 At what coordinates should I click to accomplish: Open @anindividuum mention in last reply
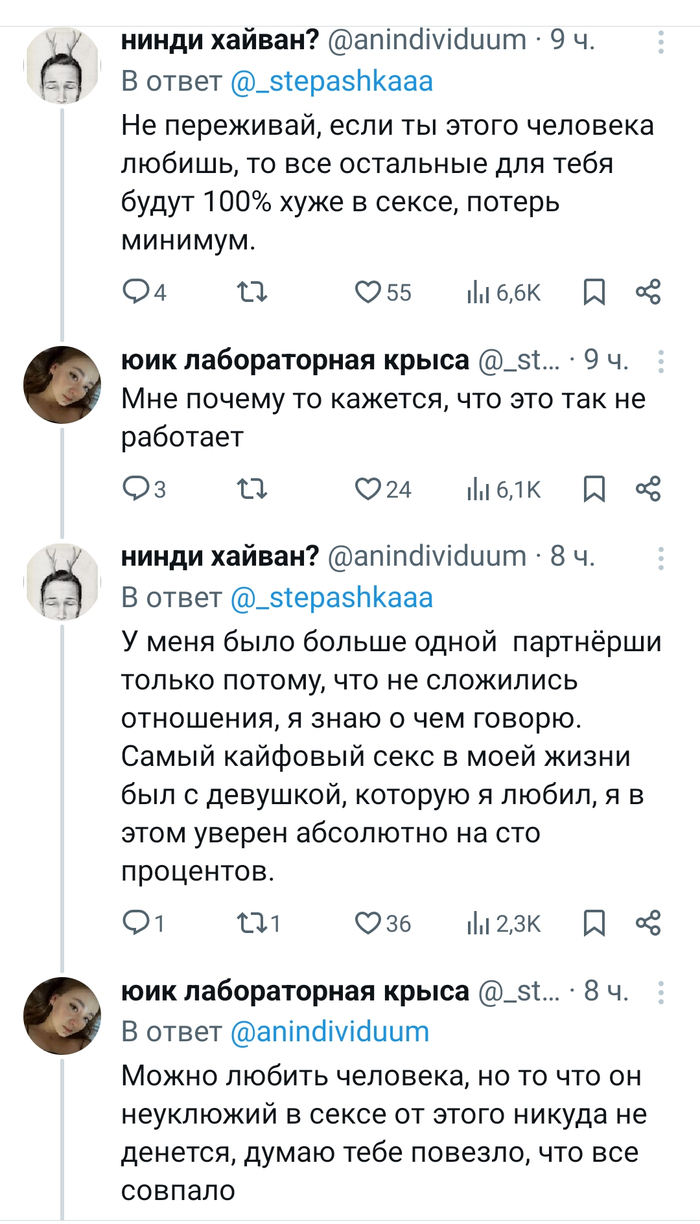click(x=330, y=1031)
